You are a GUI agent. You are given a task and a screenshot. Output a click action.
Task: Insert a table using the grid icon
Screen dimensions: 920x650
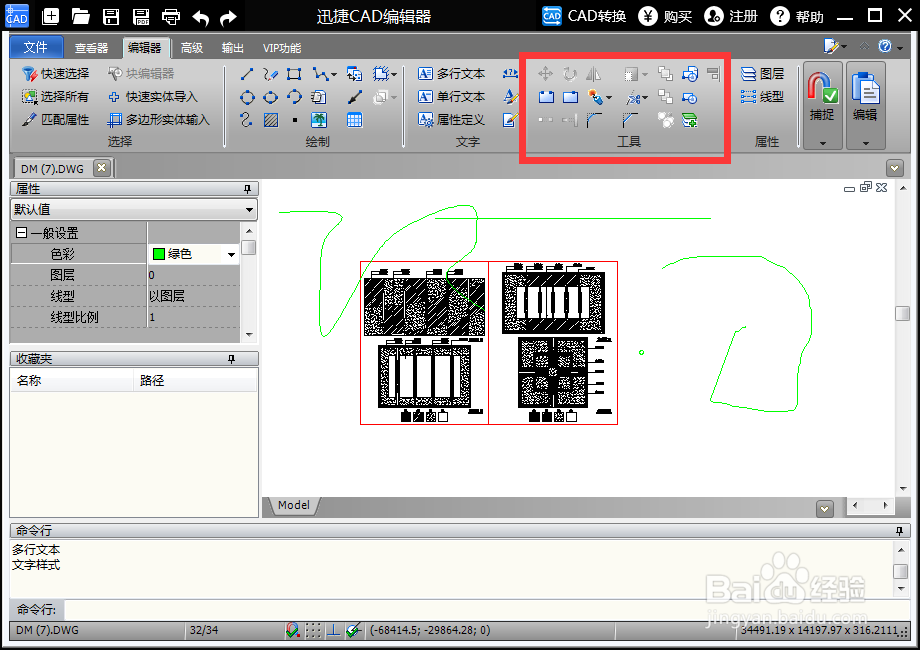pos(354,120)
